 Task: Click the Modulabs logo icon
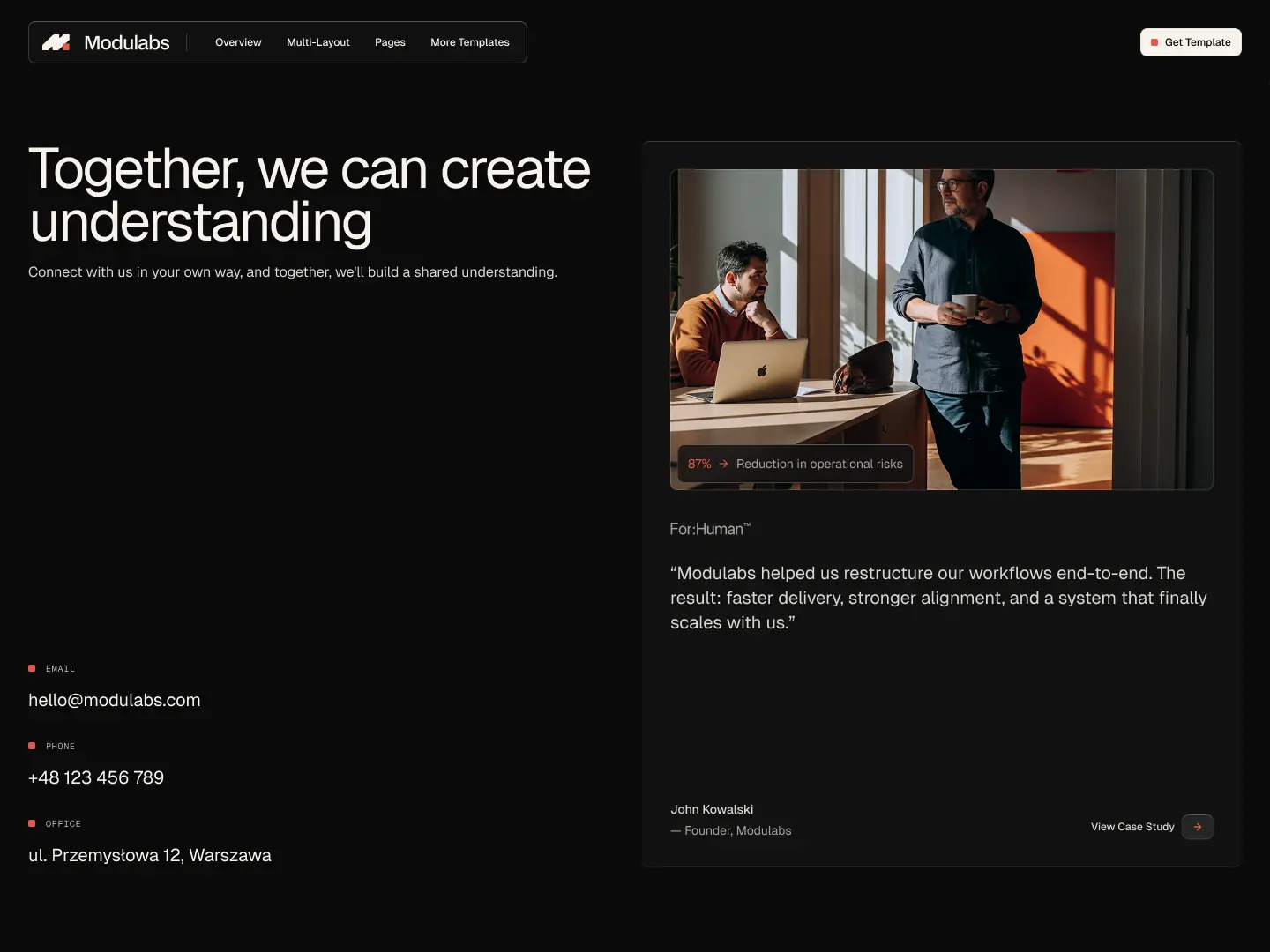point(56,42)
